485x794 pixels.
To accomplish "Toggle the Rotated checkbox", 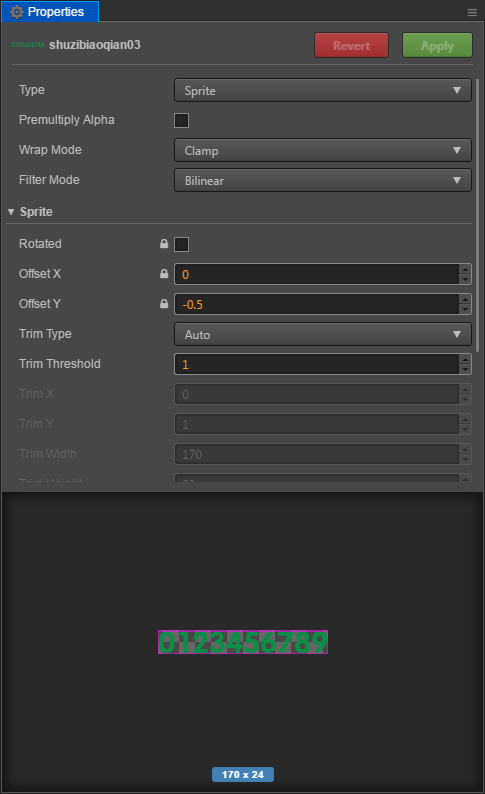I will (181, 244).
